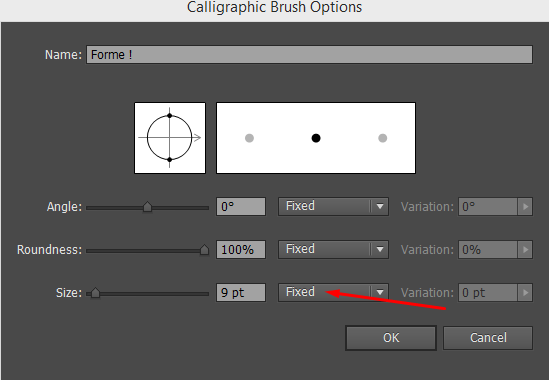Click the Cancel button
Screen dimensions: 549x380
pyautogui.click(x=488, y=338)
